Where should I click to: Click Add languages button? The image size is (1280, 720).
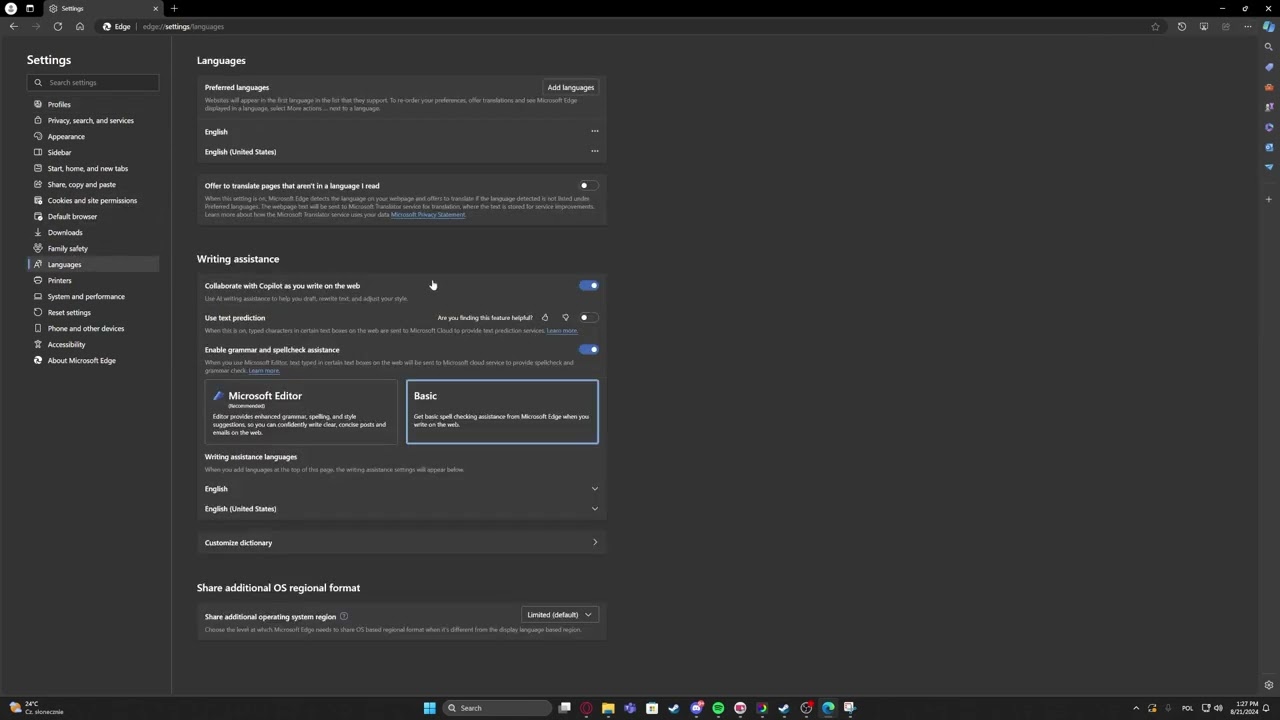[571, 87]
